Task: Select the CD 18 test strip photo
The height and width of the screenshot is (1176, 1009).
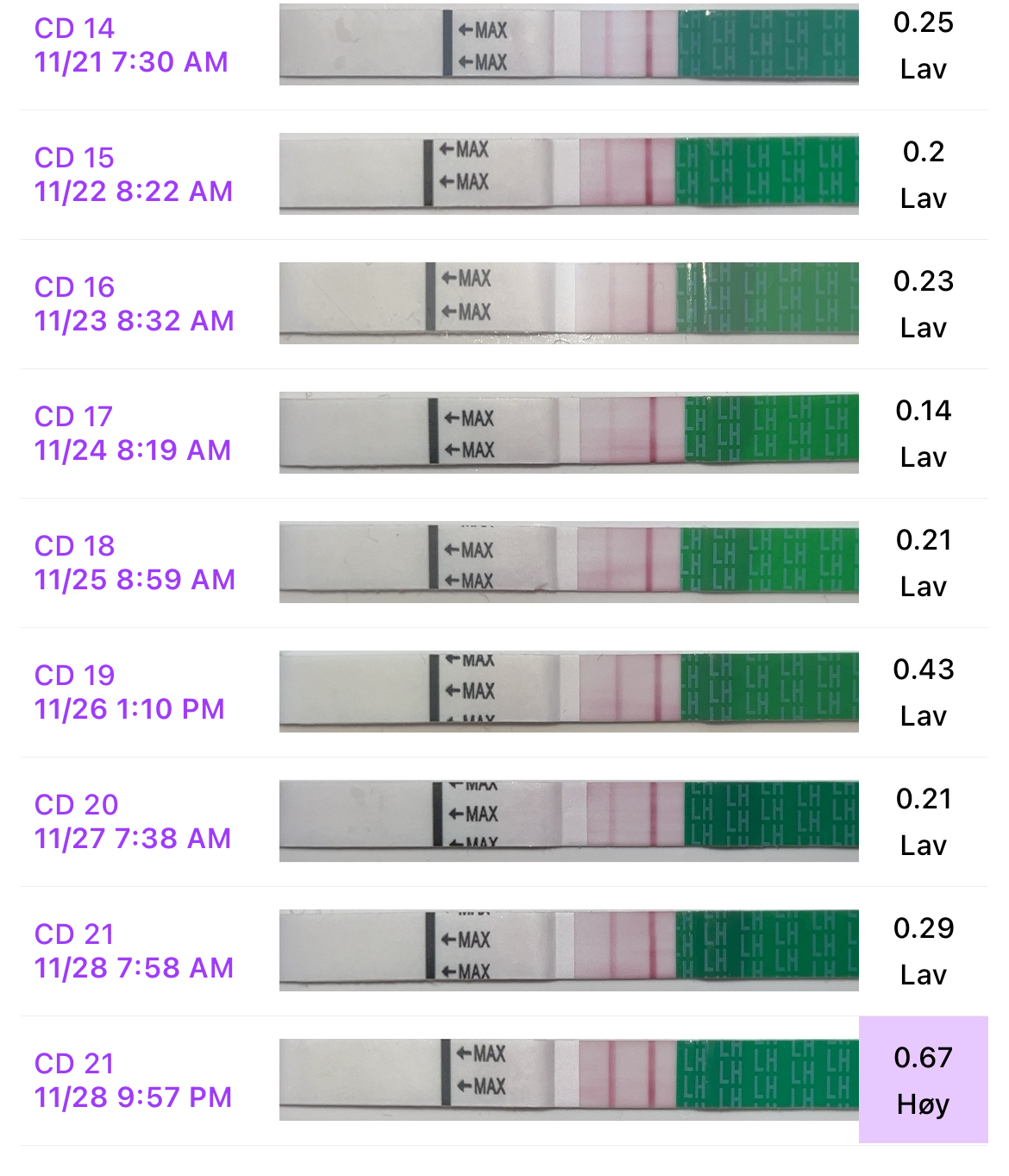Action: click(x=568, y=562)
